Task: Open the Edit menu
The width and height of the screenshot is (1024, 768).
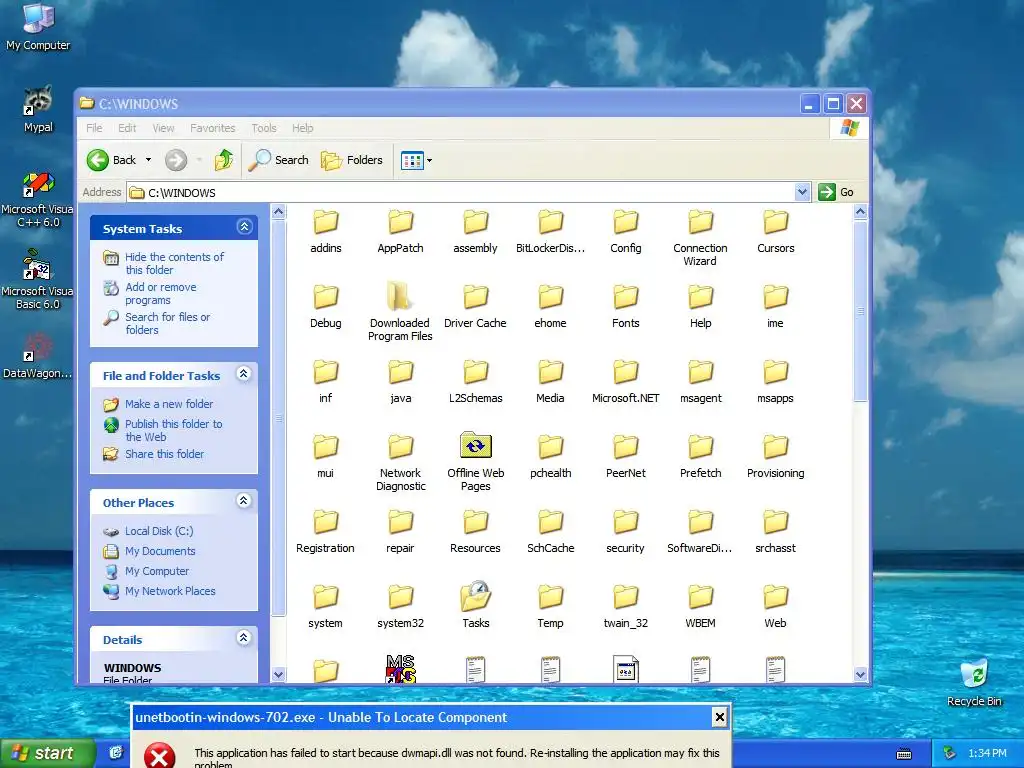Action: click(x=127, y=128)
